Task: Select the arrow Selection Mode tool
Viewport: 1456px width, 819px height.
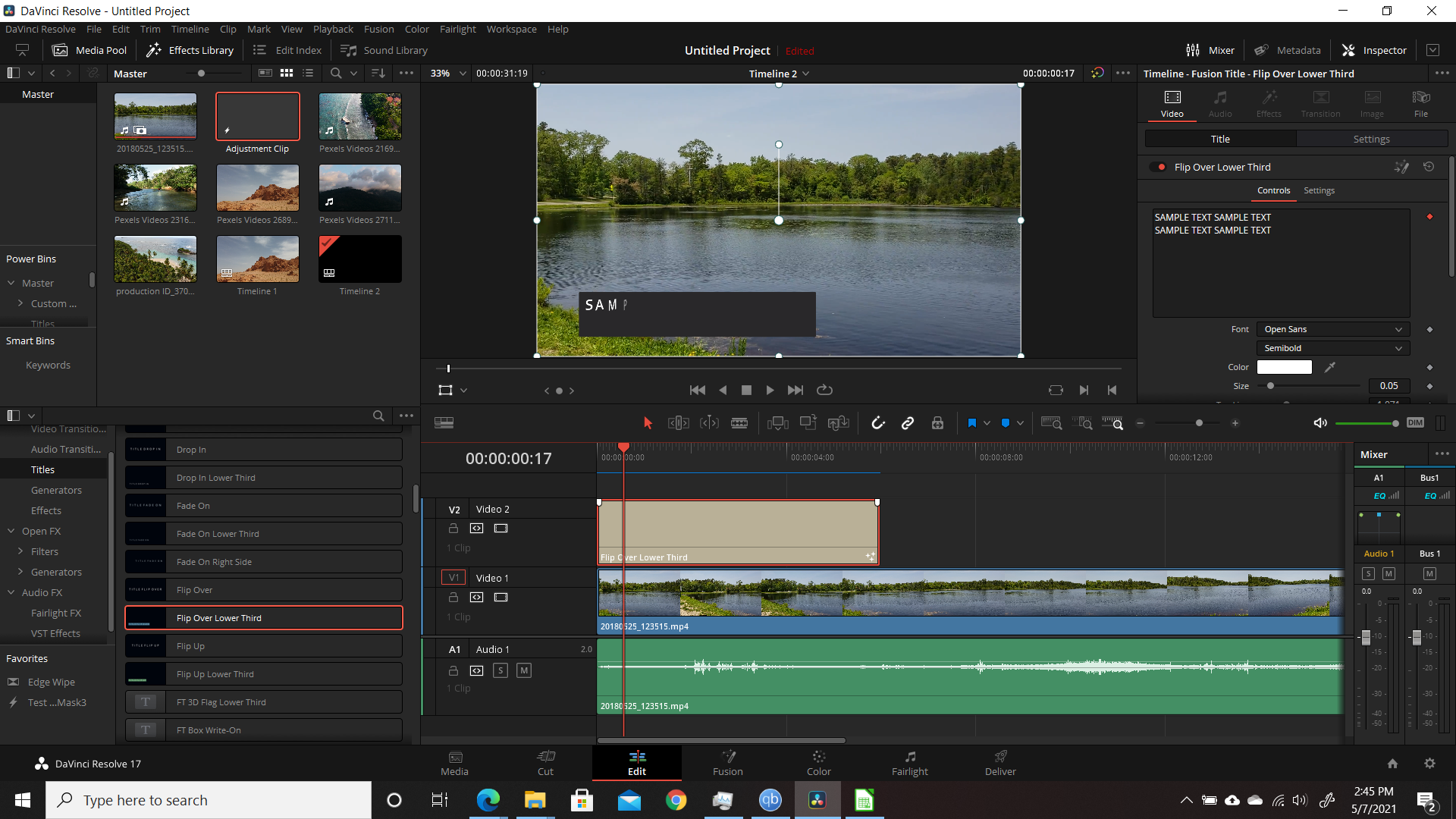Action: point(648,423)
